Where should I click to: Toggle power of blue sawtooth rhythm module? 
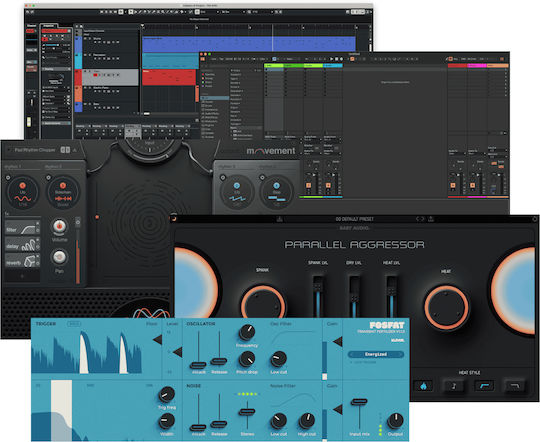(x=222, y=177)
